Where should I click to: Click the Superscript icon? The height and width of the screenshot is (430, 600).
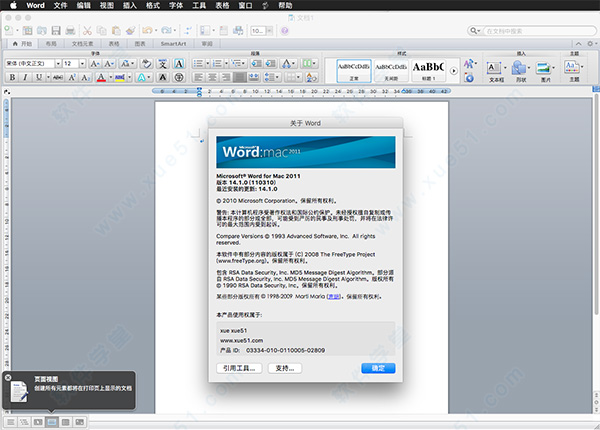click(x=72, y=77)
